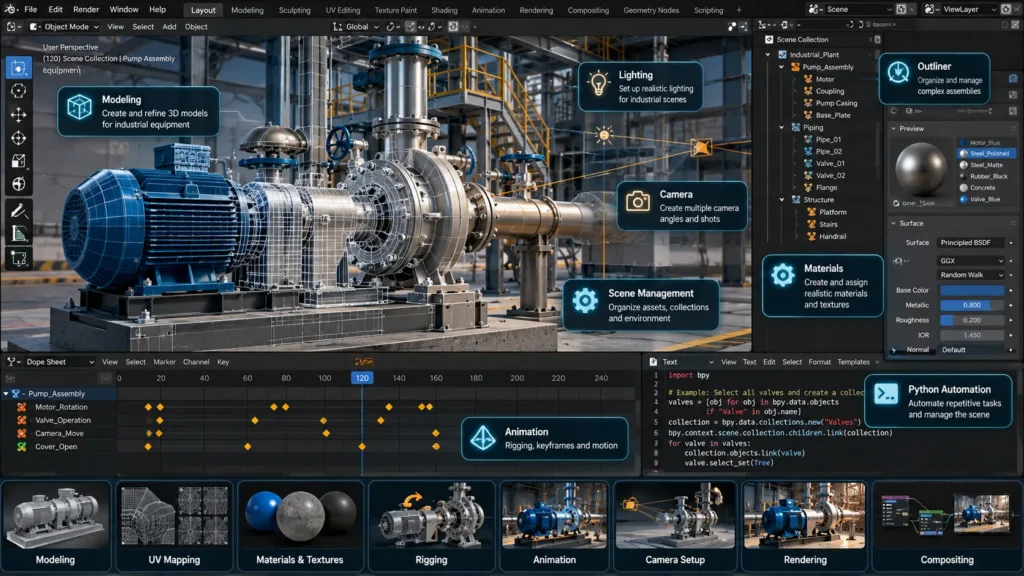Click the transform orientation axes icon beside Global

[337, 27]
